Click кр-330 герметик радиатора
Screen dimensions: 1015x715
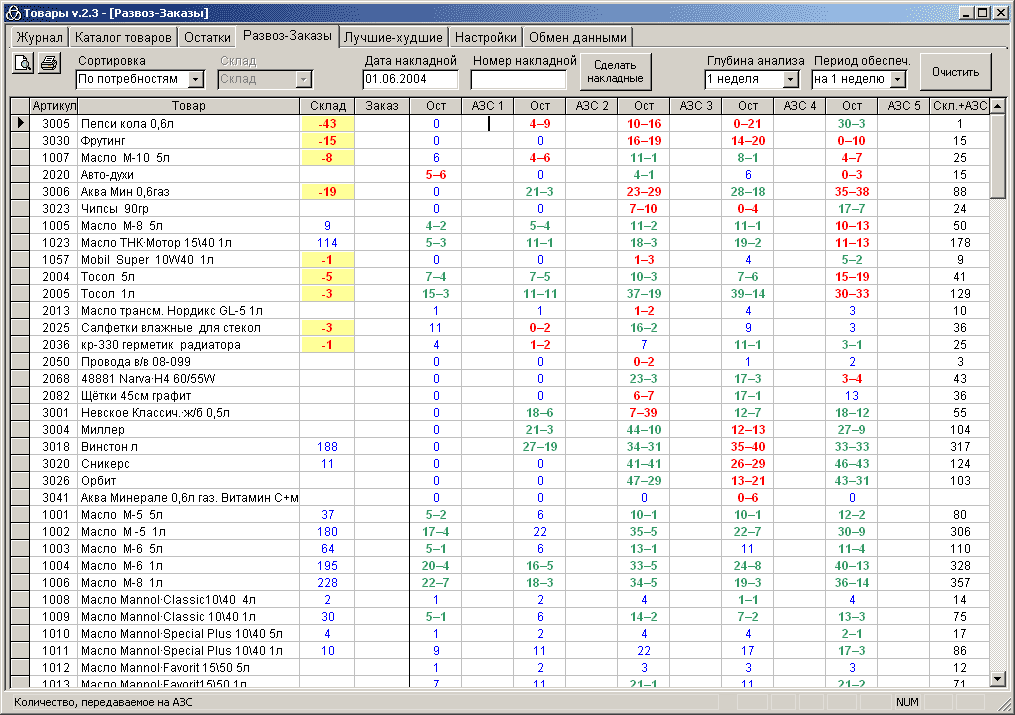pyautogui.click(x=161, y=345)
